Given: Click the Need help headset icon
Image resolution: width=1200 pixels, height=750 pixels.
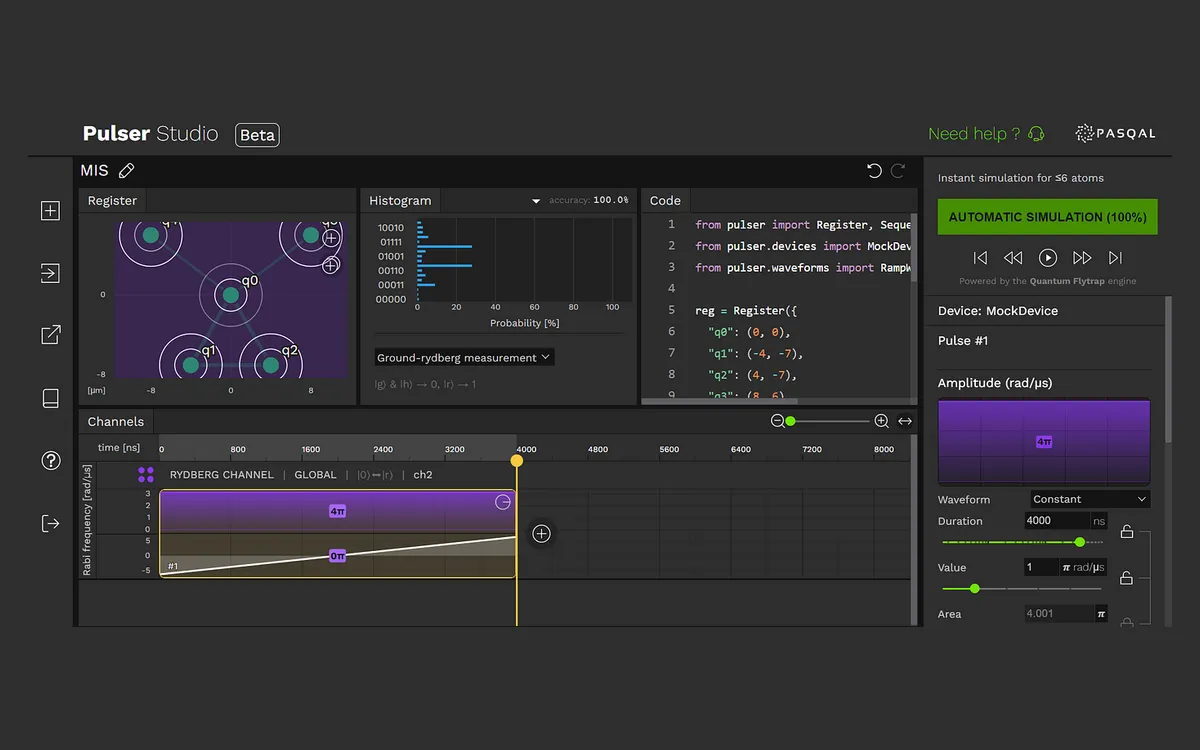Looking at the screenshot, I should coord(1036,134).
